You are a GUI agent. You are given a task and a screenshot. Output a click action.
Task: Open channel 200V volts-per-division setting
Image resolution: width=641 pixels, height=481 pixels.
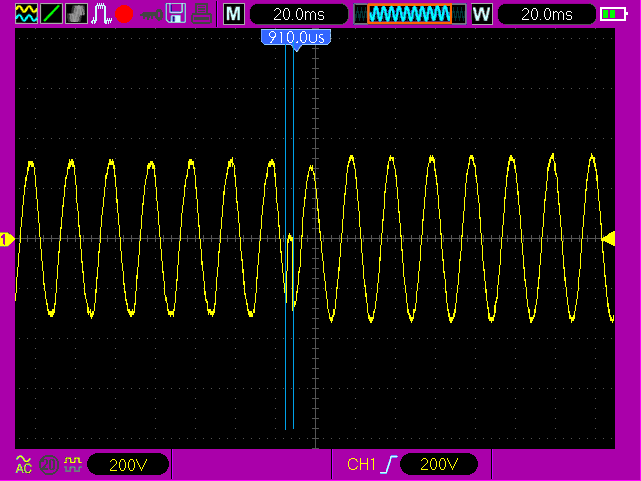[127, 464]
